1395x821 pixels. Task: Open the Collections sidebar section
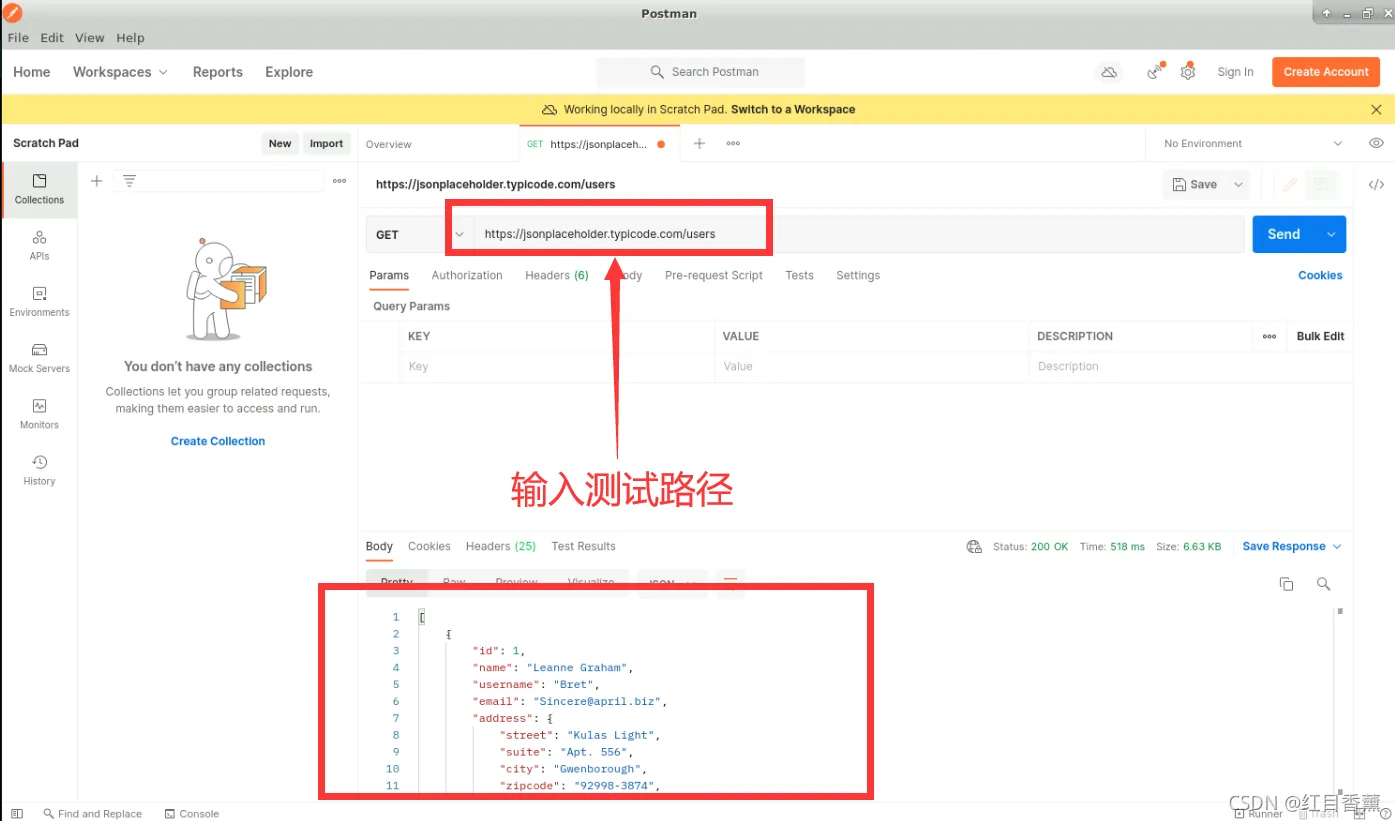click(39, 189)
